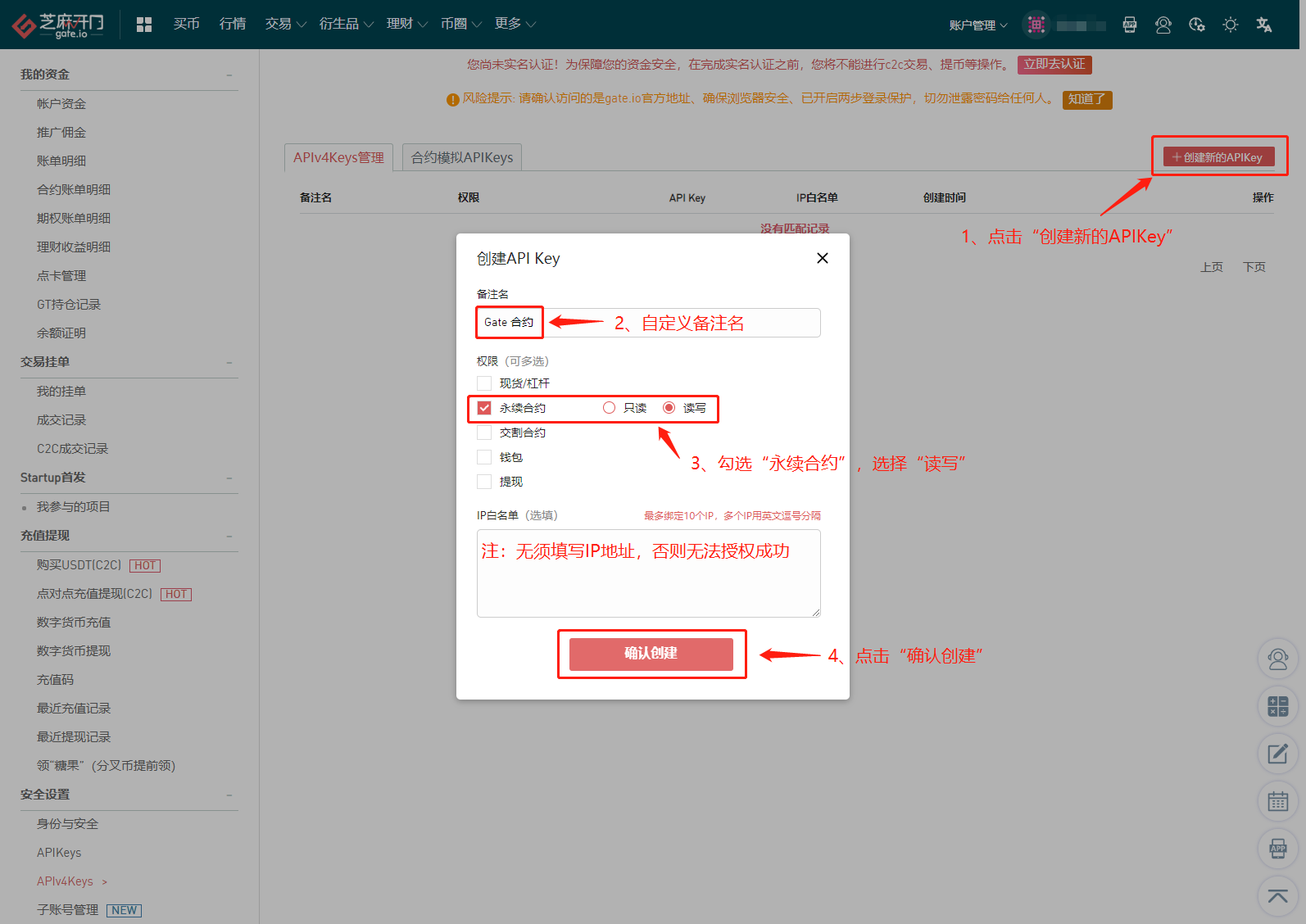Click floating feedback edit icon

pyautogui.click(x=1278, y=754)
